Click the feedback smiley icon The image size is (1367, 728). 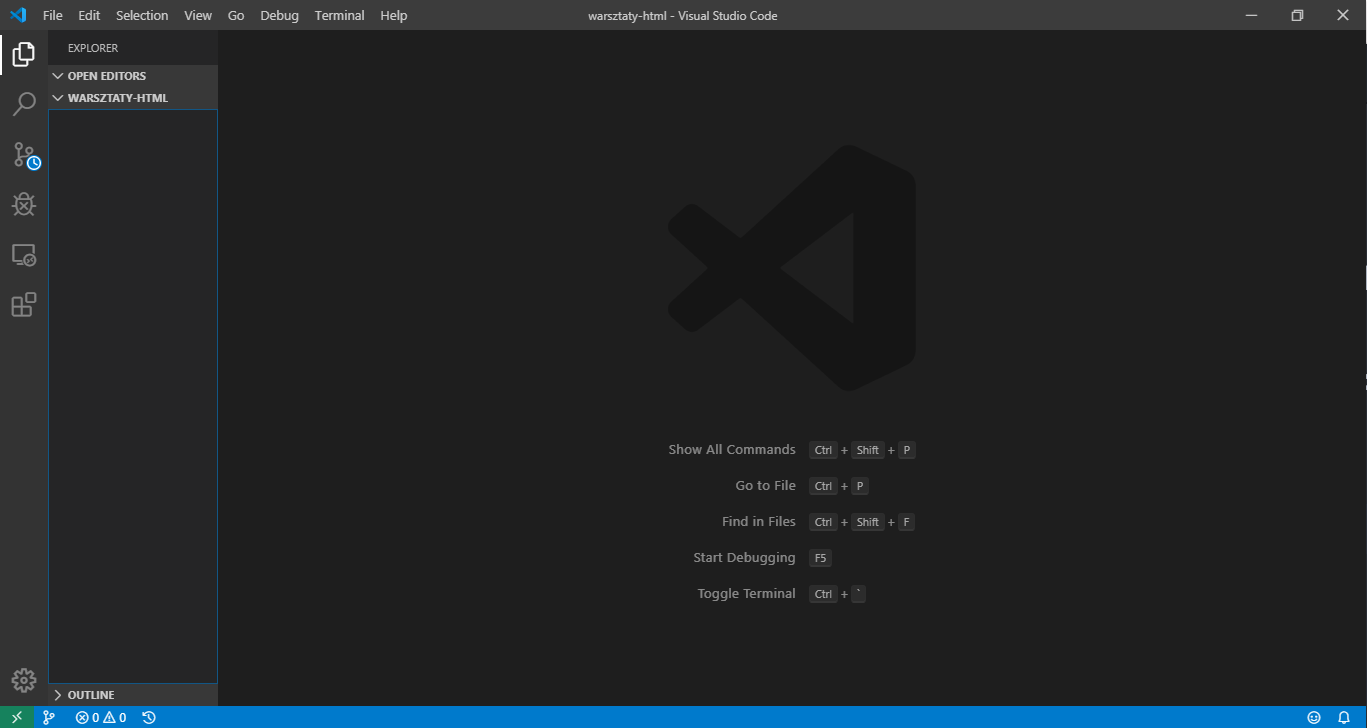coord(1314,717)
